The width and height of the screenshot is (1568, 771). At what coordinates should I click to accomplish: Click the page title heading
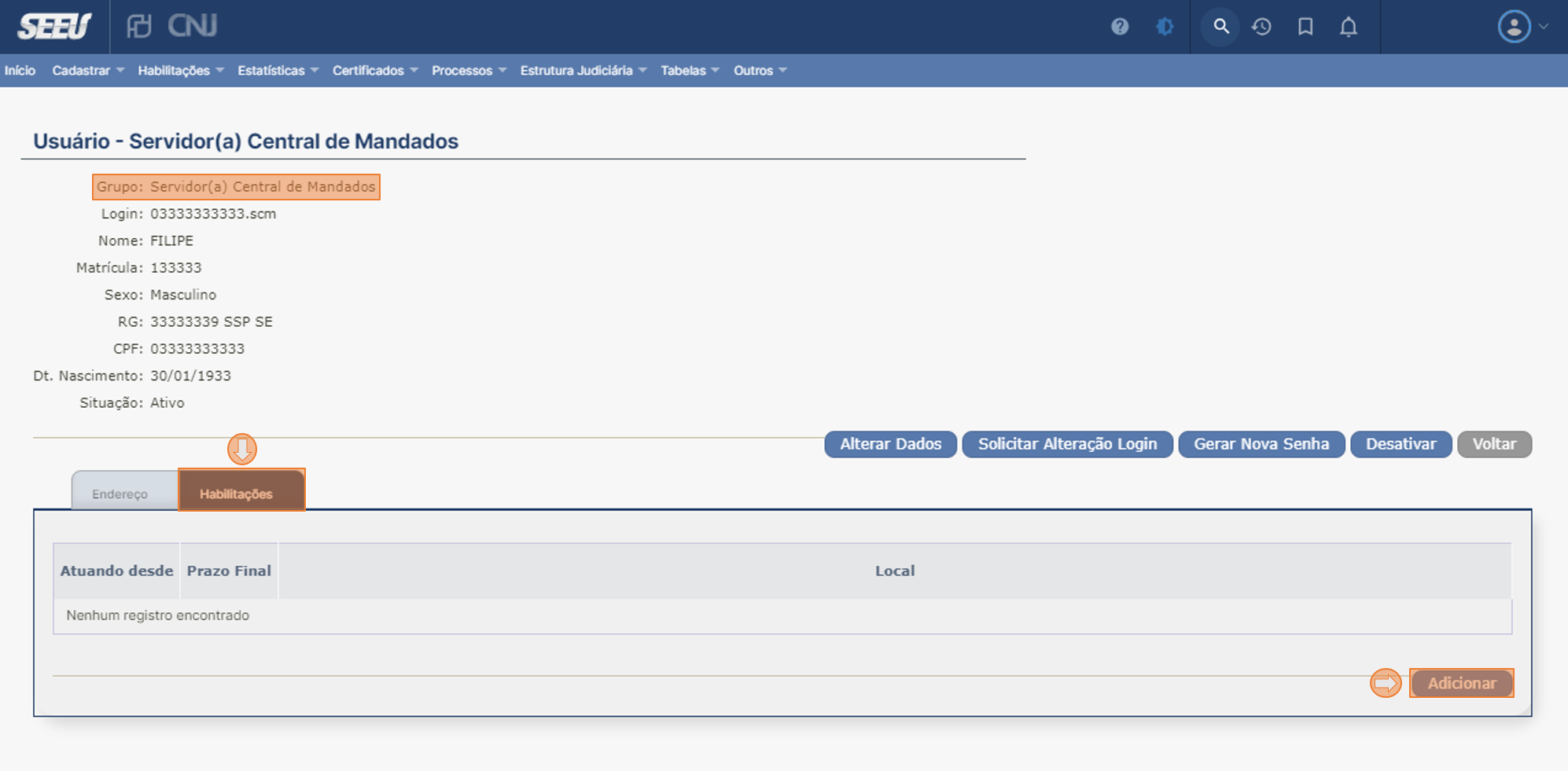(245, 141)
